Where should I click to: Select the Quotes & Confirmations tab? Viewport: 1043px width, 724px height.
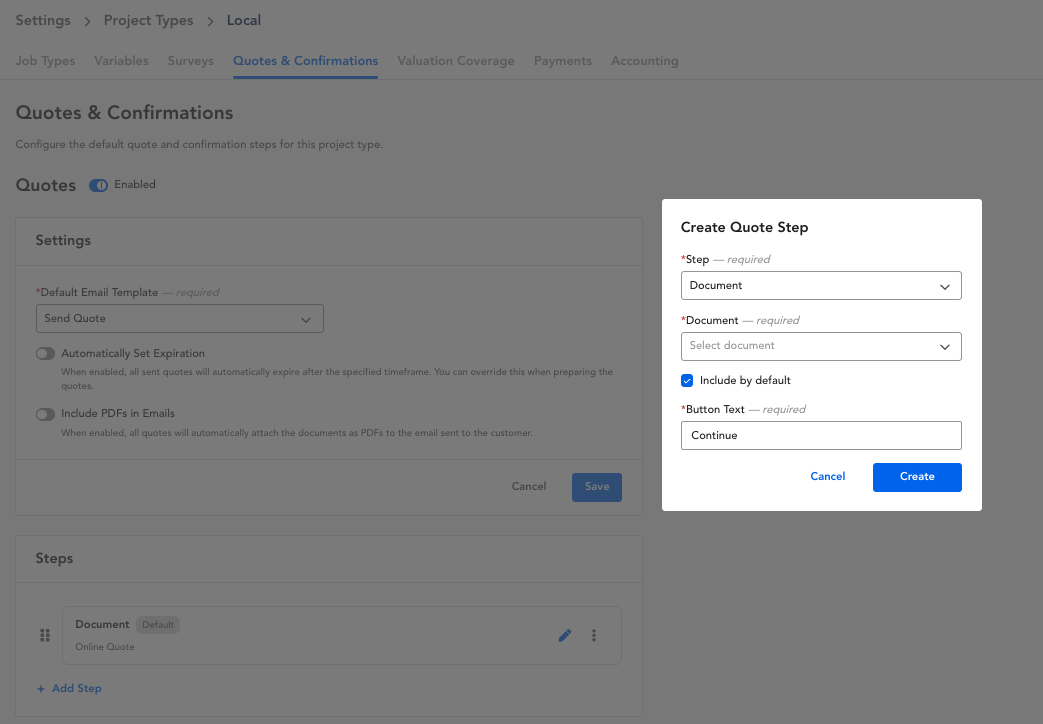(x=305, y=61)
